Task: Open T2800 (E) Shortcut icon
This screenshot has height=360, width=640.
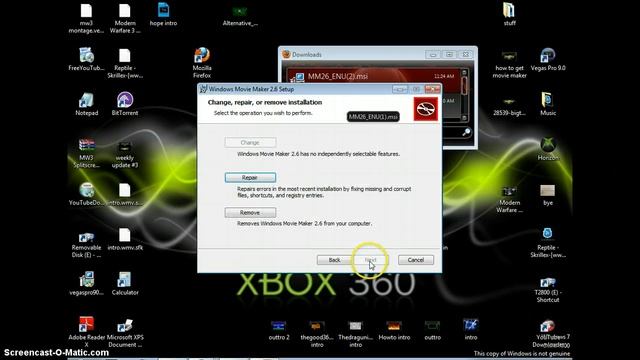Action: tap(547, 282)
